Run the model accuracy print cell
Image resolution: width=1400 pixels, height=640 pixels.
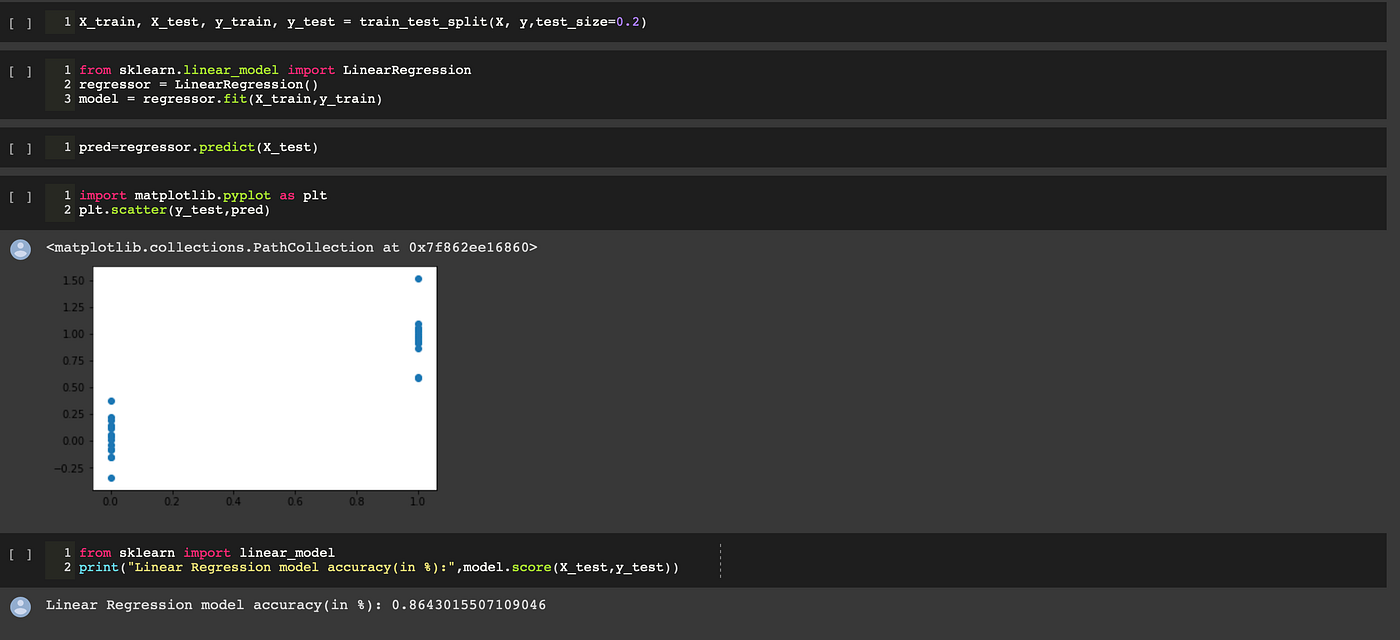(x=20, y=553)
